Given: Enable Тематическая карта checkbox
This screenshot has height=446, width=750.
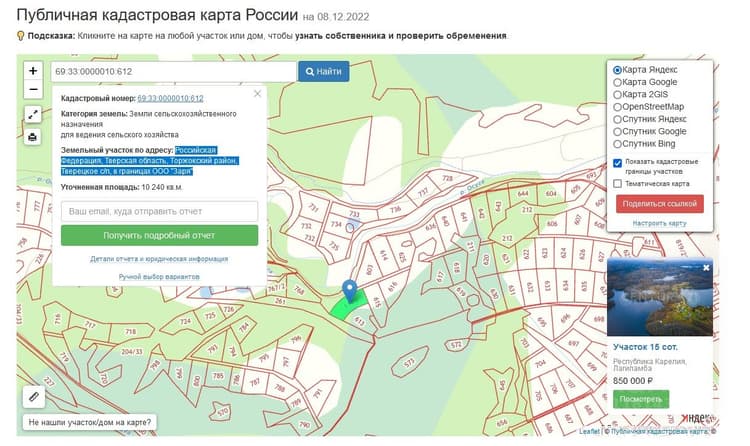Looking at the screenshot, I should (x=618, y=184).
